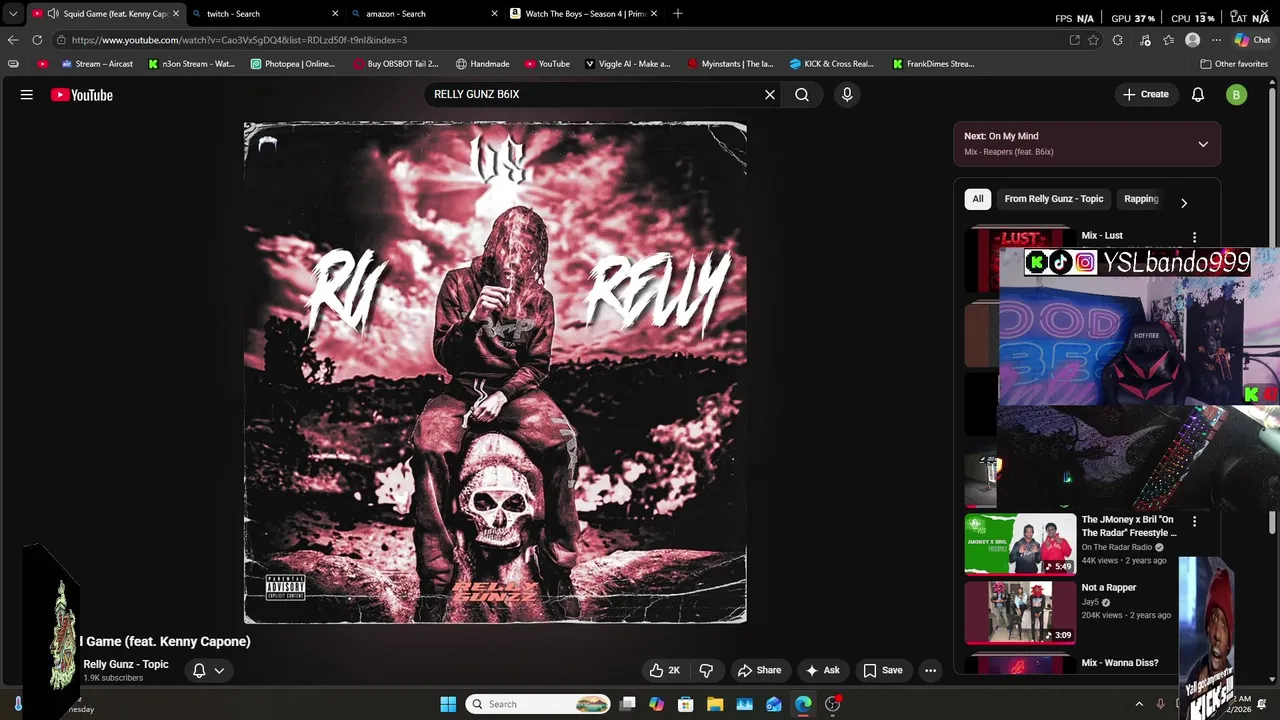Select the Rapping filter chip
This screenshot has height=720, width=1280.
click(x=1141, y=199)
